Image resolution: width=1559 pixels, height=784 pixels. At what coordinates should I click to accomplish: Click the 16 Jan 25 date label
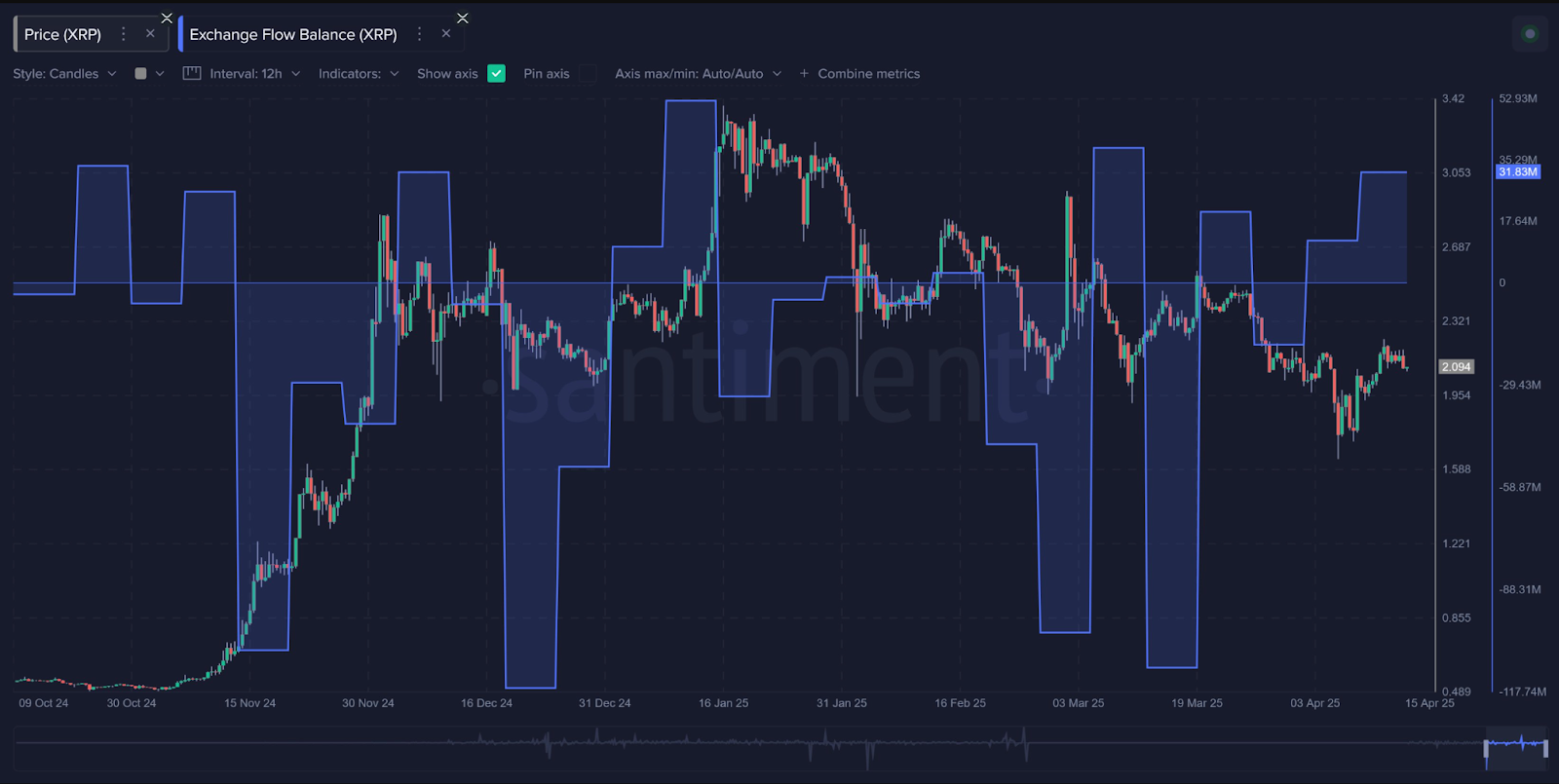point(723,703)
